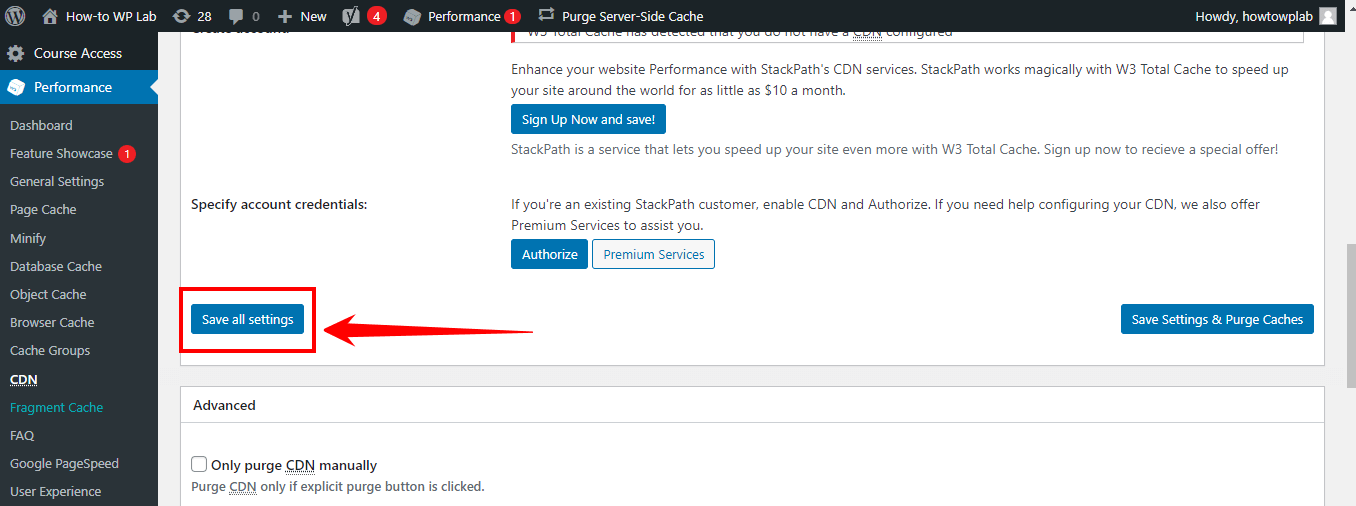Screen dimensions: 1356x506
Task: Open Google PageSpeed submenu item
Action: coord(64,463)
